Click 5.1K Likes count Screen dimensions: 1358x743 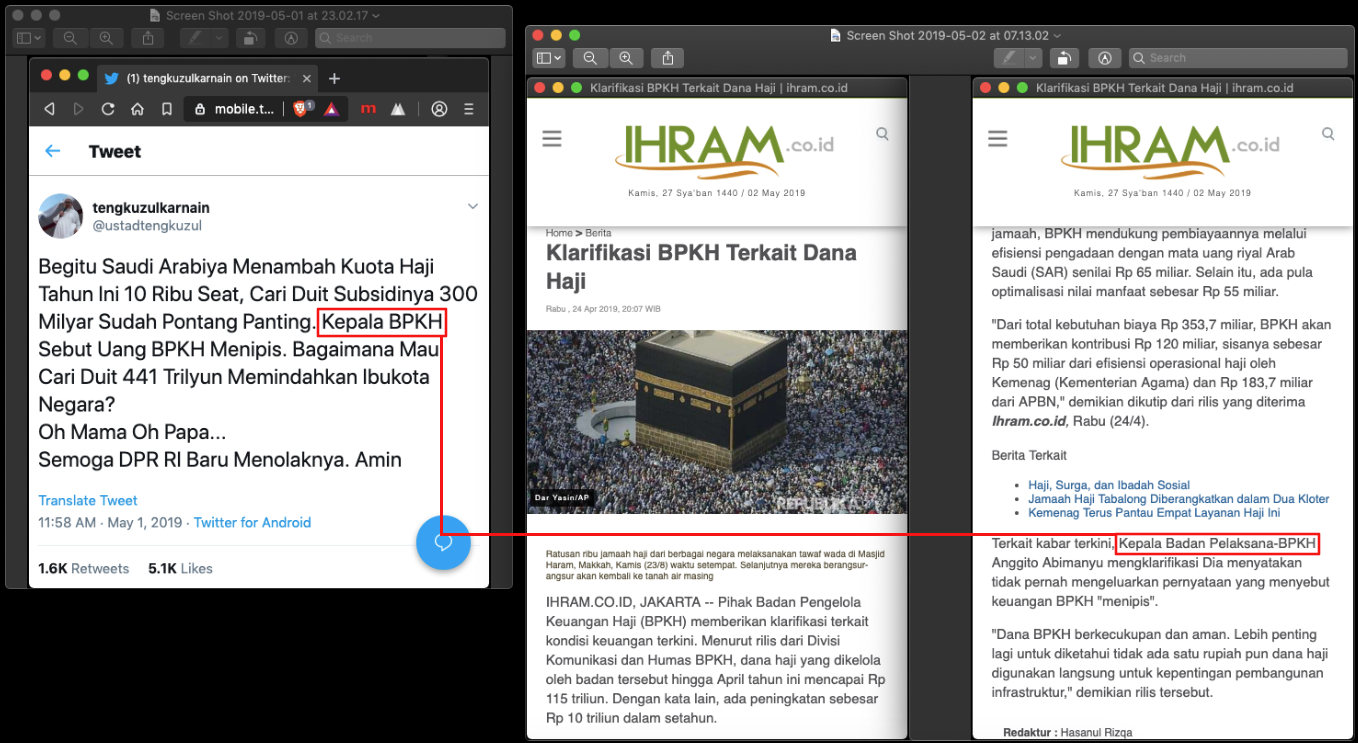tap(180, 568)
